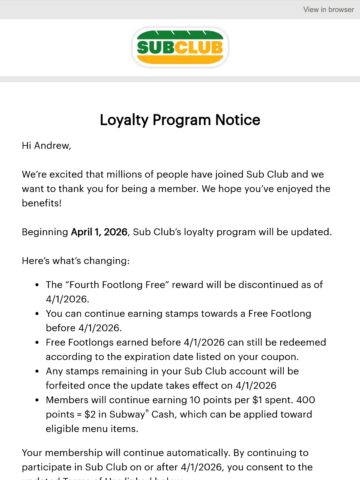Click the word "benefits!"
360x480 pixels.
(x=42, y=203)
